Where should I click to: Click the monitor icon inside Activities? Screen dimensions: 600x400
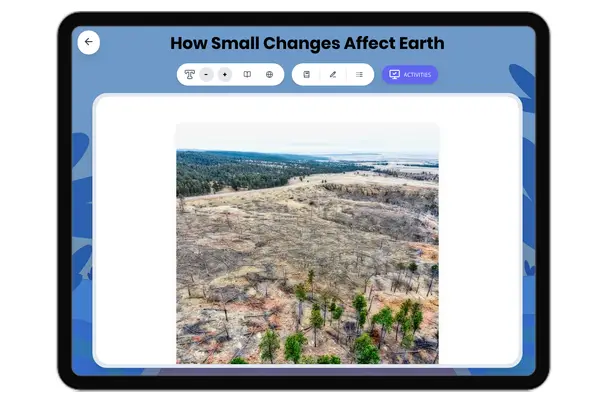394,75
